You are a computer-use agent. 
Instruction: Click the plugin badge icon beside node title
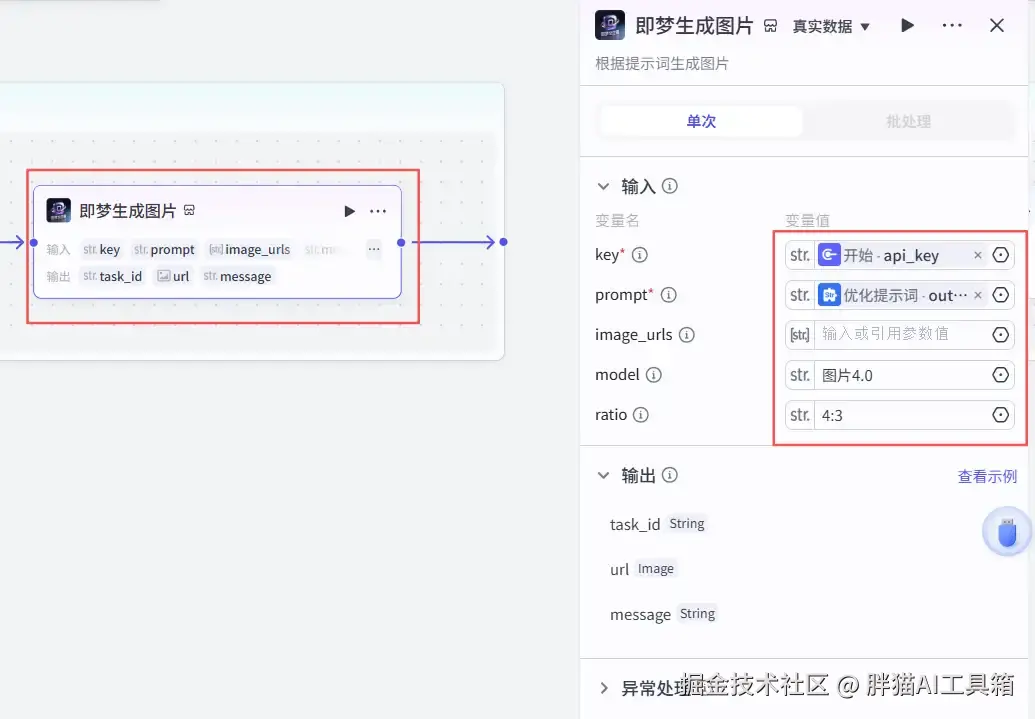(x=189, y=211)
